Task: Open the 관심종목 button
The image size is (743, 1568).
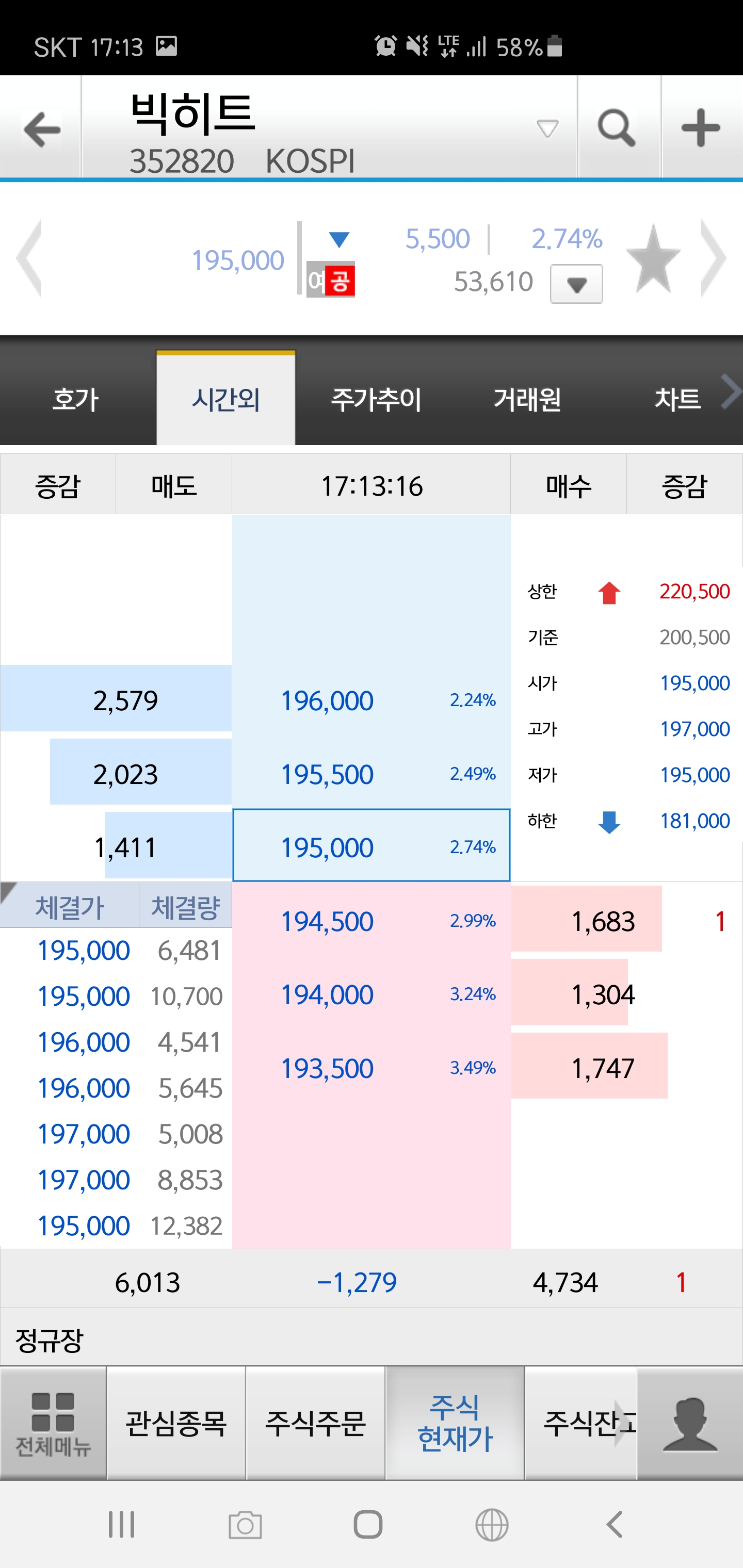Action: (x=176, y=1424)
